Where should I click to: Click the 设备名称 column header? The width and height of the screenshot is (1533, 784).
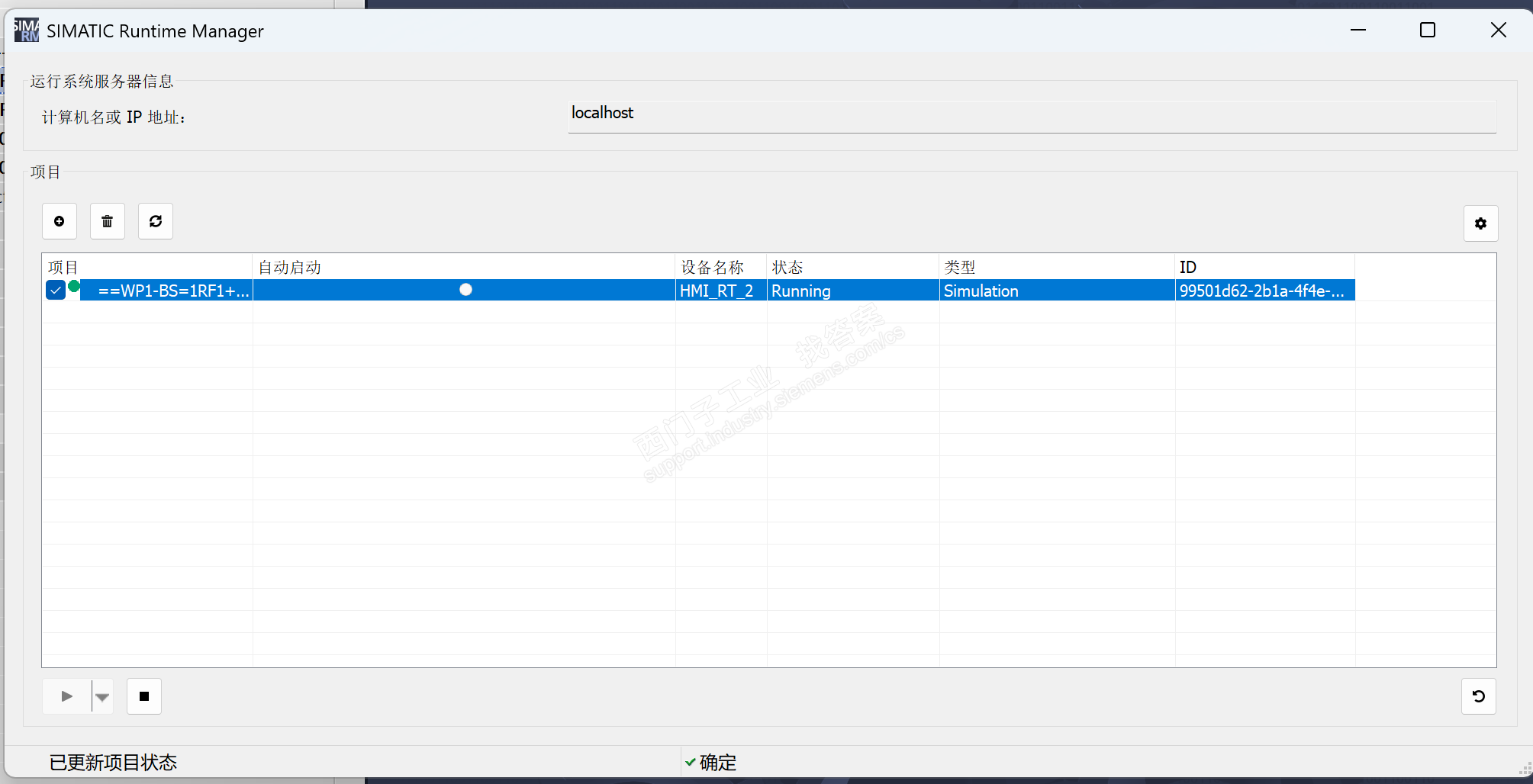point(721,267)
